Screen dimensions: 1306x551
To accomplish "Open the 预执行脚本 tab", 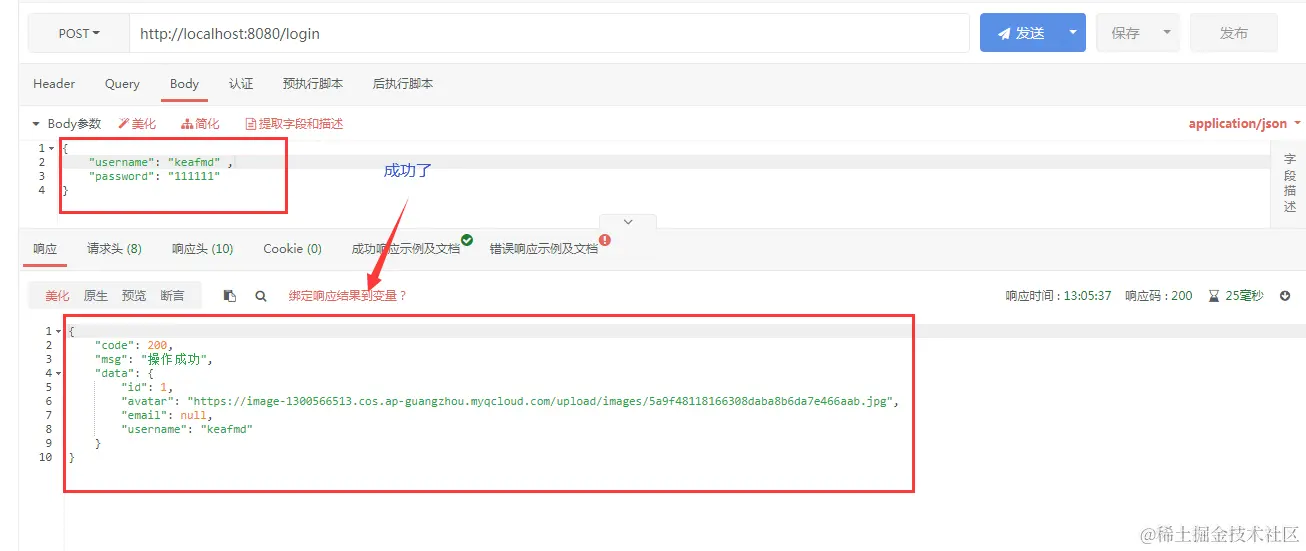I will coord(313,84).
